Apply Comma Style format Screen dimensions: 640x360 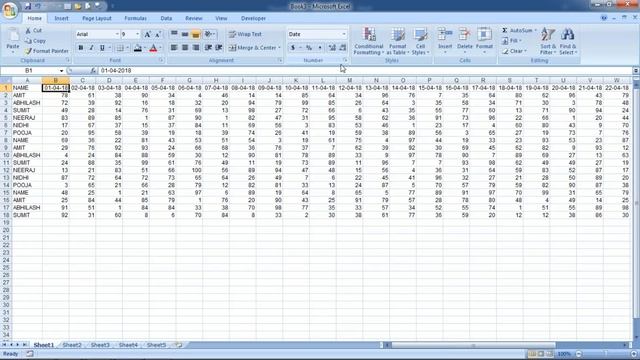click(x=320, y=48)
